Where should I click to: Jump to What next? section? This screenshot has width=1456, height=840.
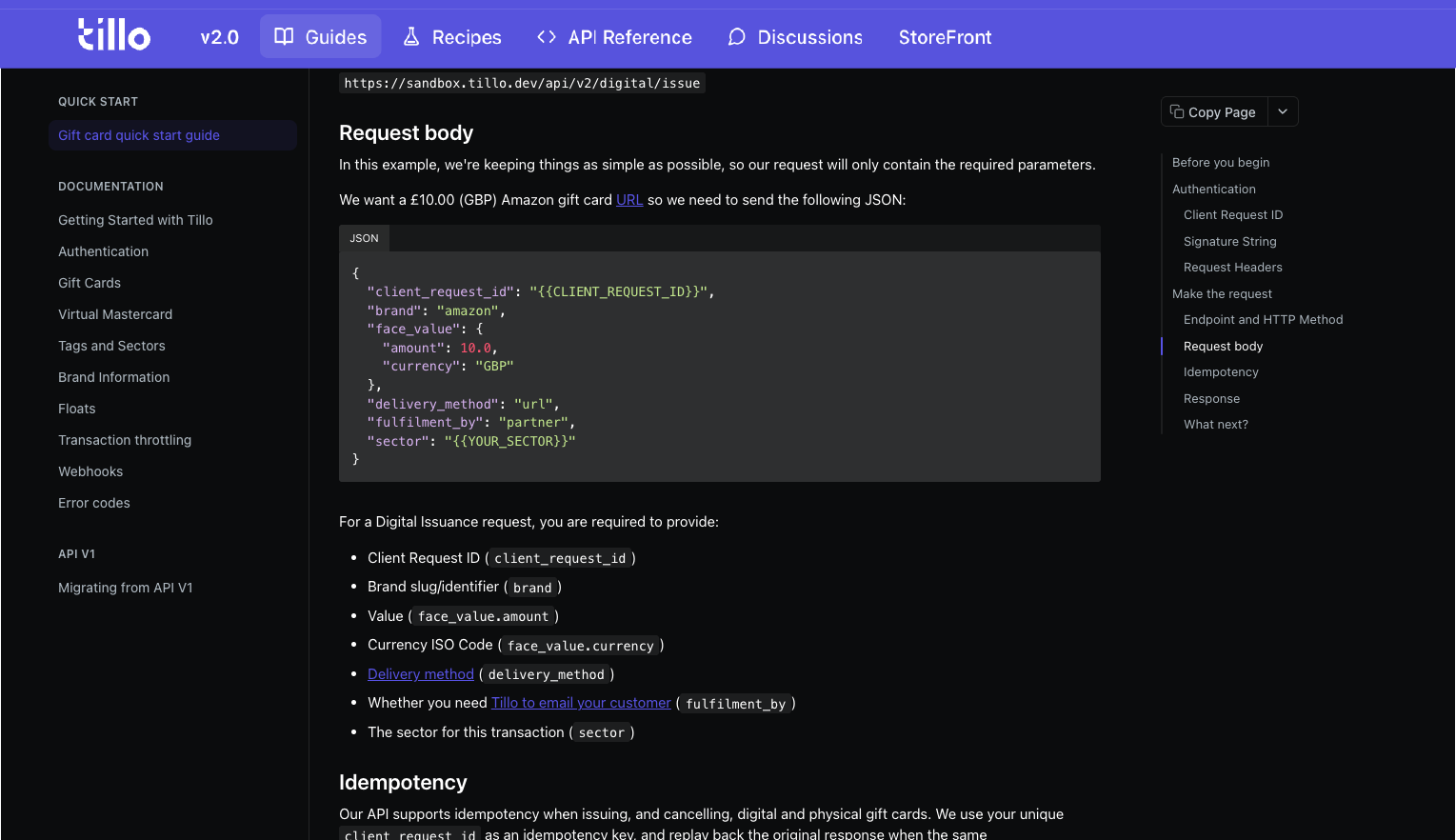1215,425
